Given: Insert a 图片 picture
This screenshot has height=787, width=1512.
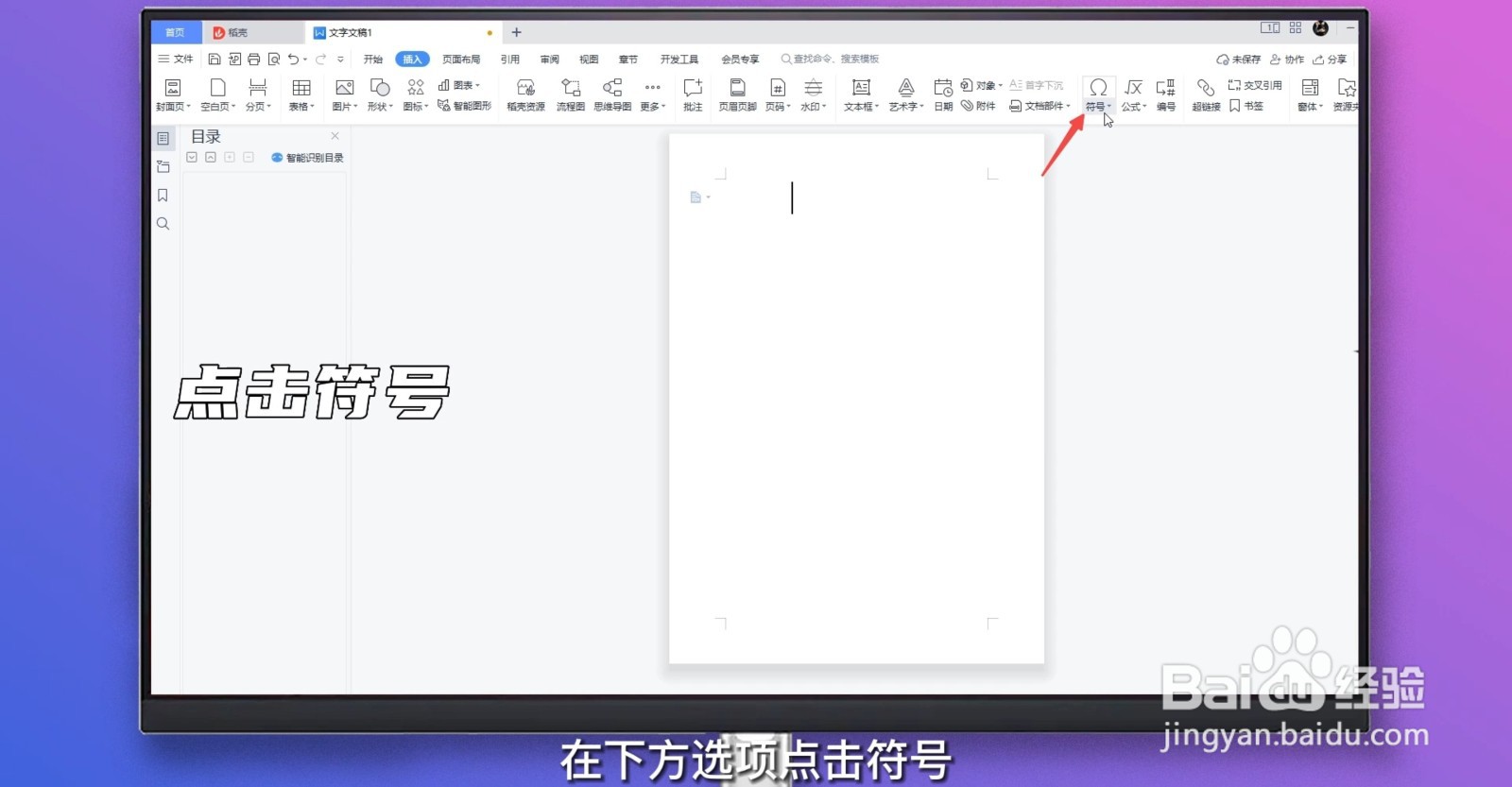Looking at the screenshot, I should click(345, 94).
